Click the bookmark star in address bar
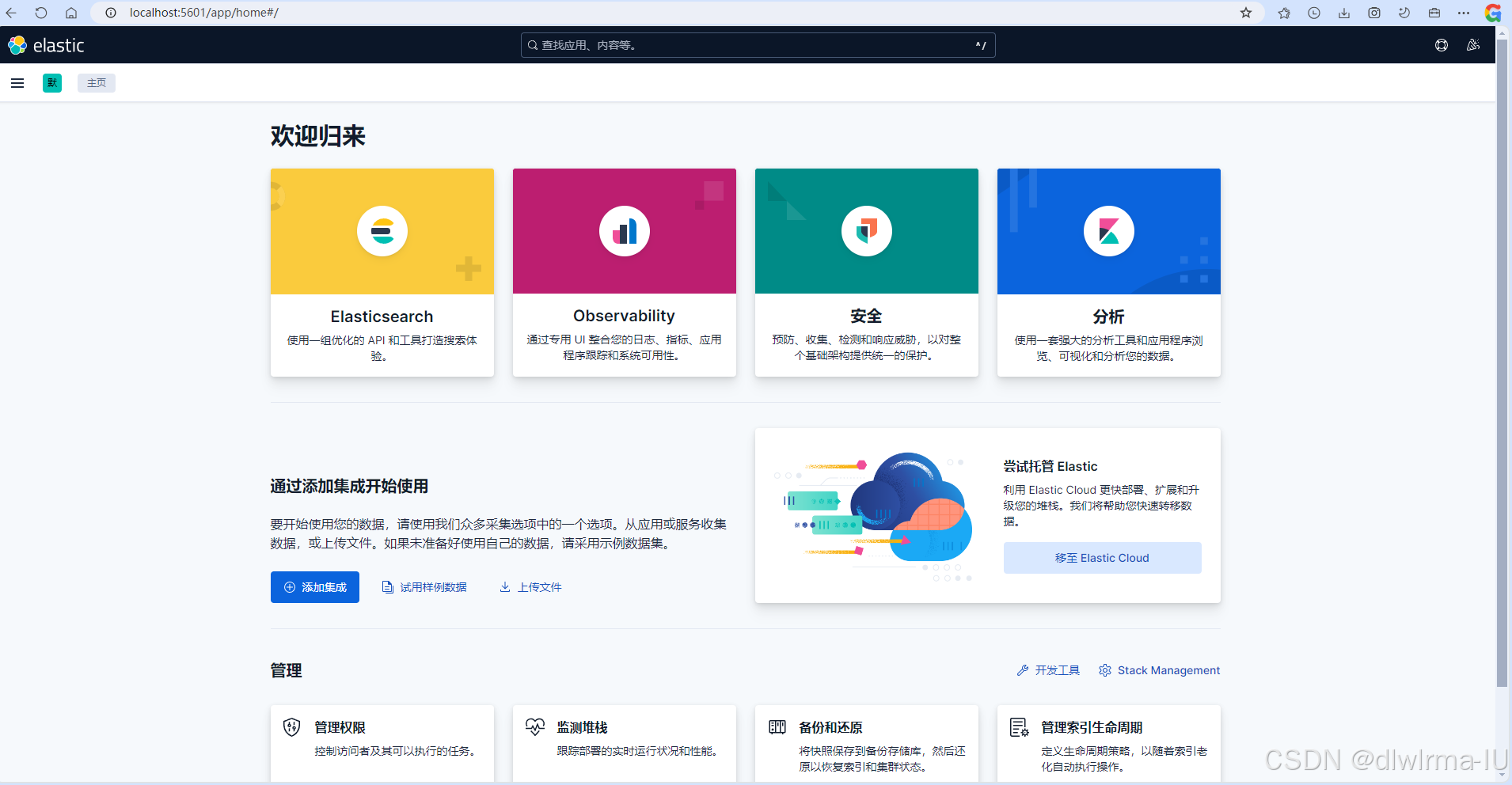The width and height of the screenshot is (1512, 785). coord(1246,13)
